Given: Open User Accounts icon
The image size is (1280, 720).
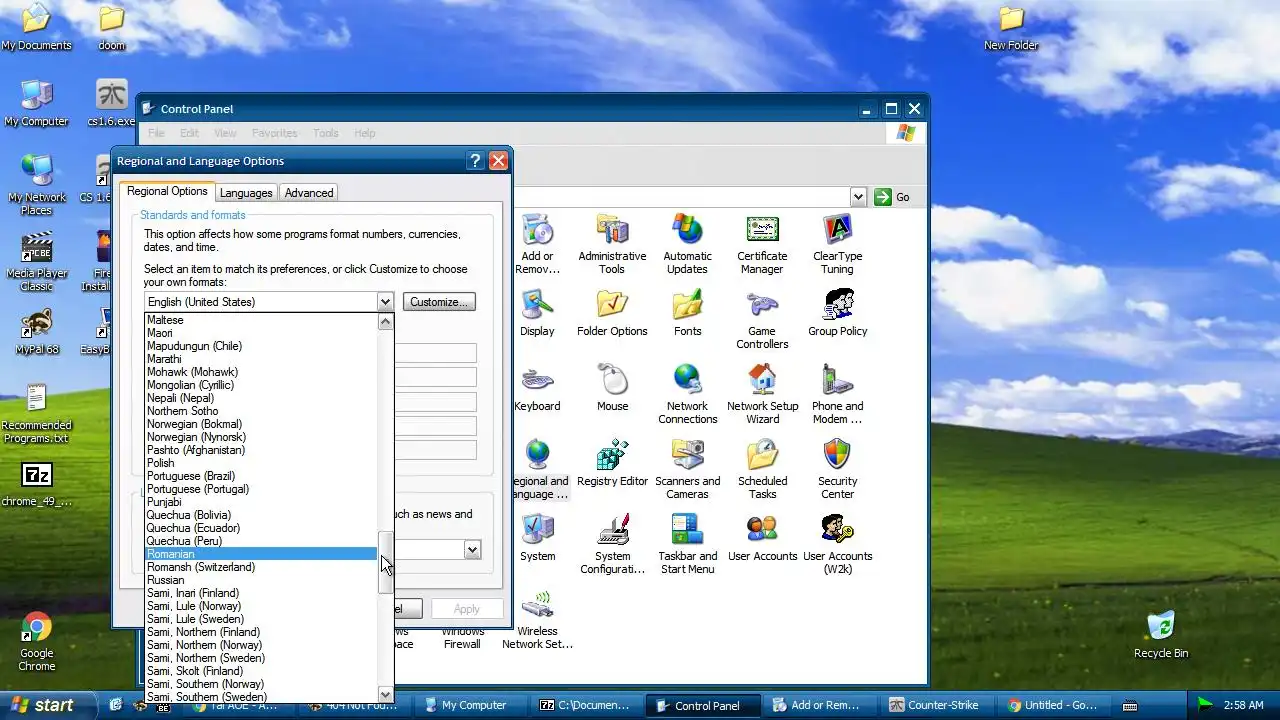Looking at the screenshot, I should tap(762, 538).
